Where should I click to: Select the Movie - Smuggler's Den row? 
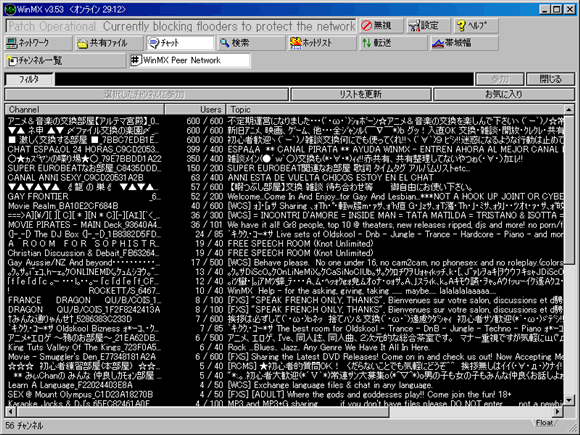coord(284,357)
